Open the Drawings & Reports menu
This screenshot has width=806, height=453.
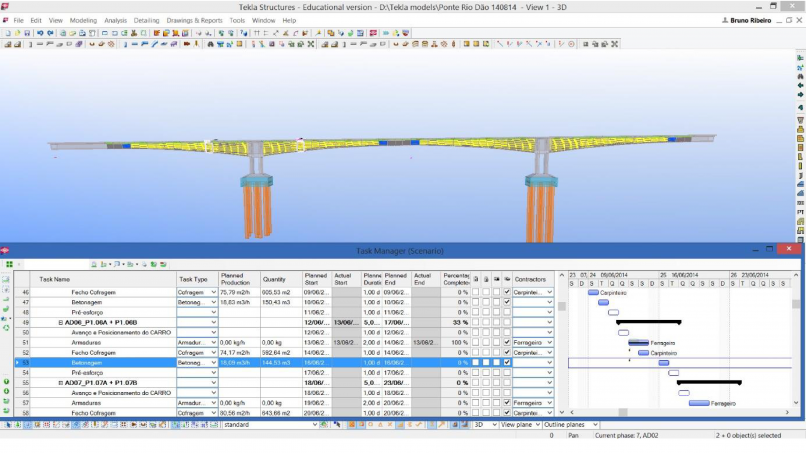coord(194,20)
